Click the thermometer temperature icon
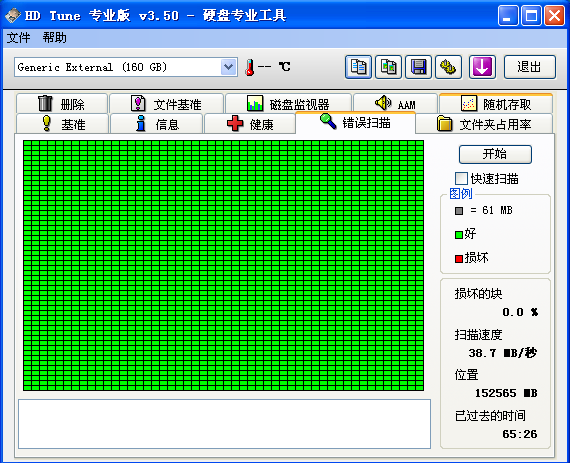 click(249, 67)
